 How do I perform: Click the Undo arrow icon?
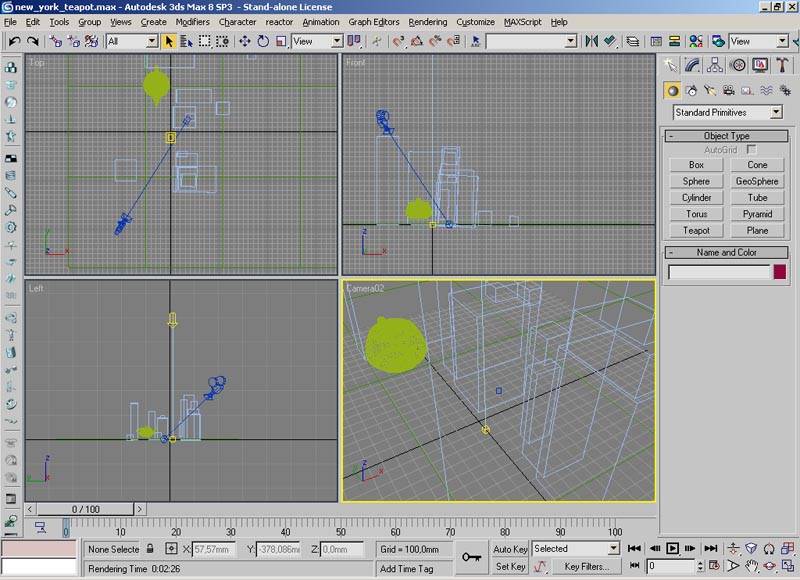tap(14, 41)
